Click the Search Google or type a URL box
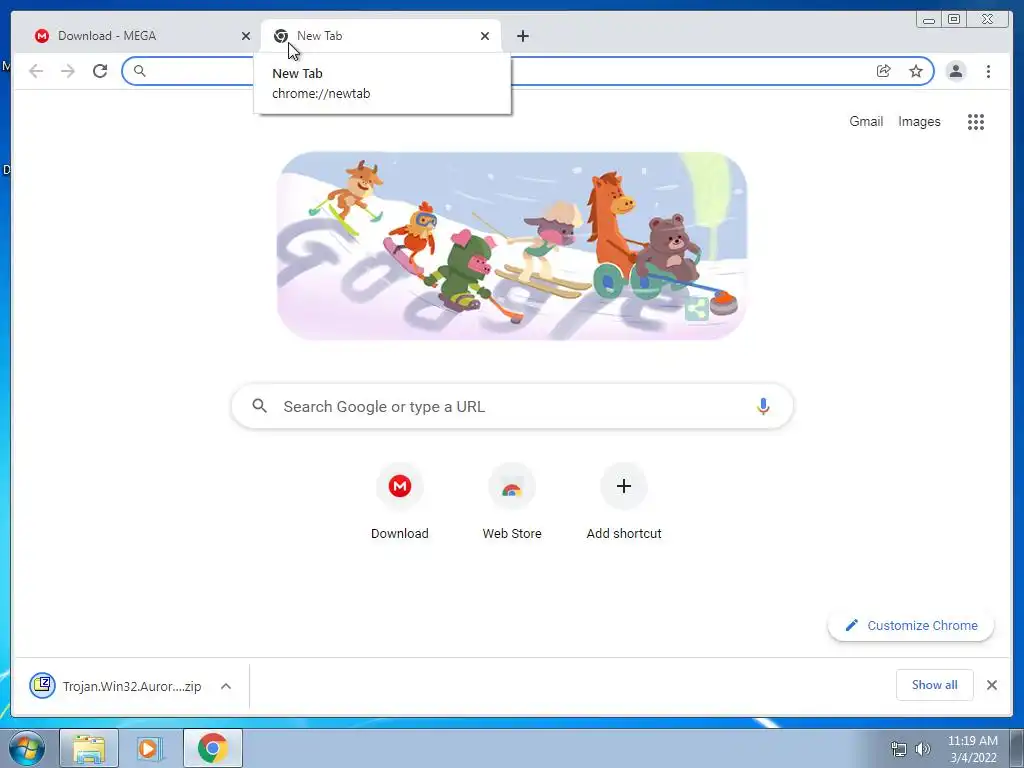Screen dimensions: 1024x768 tap(512, 406)
